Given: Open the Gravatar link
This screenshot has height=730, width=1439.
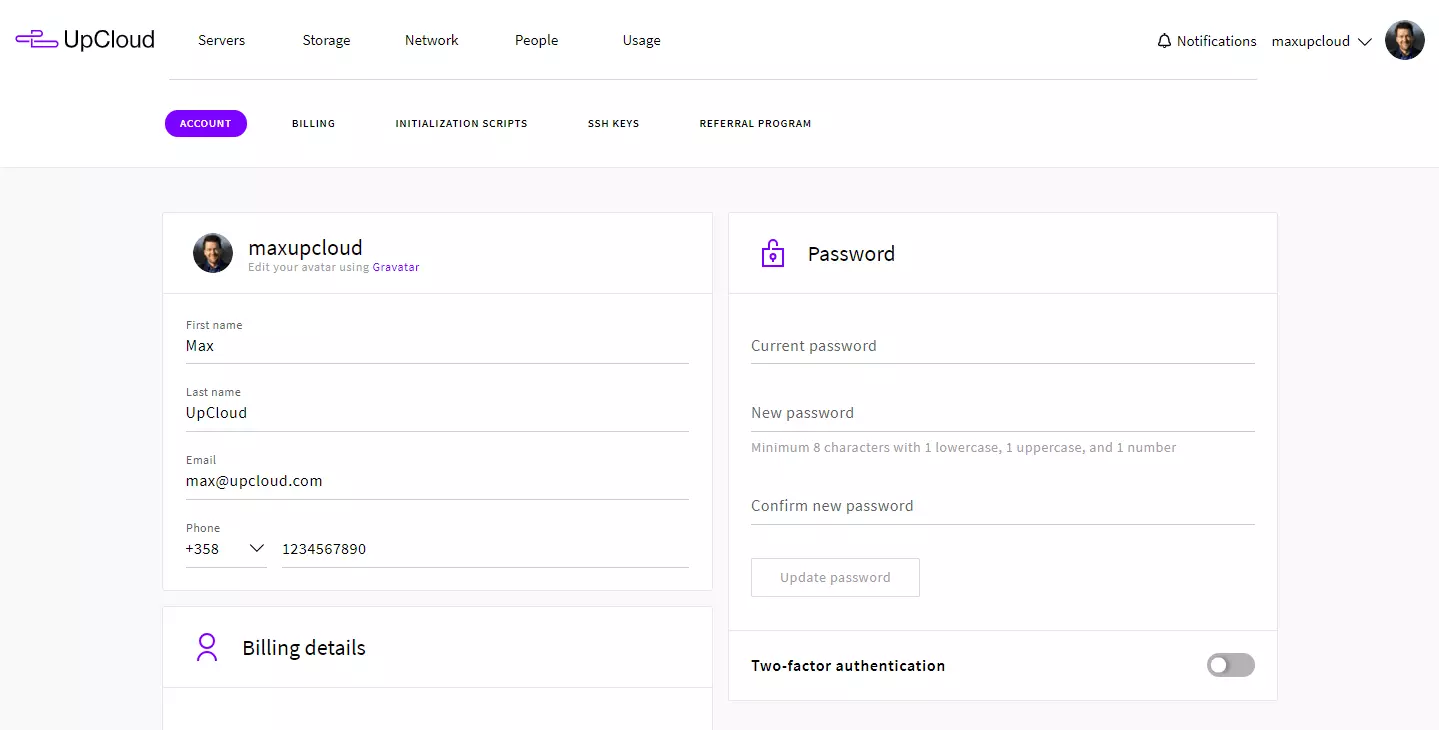Looking at the screenshot, I should coord(396,267).
